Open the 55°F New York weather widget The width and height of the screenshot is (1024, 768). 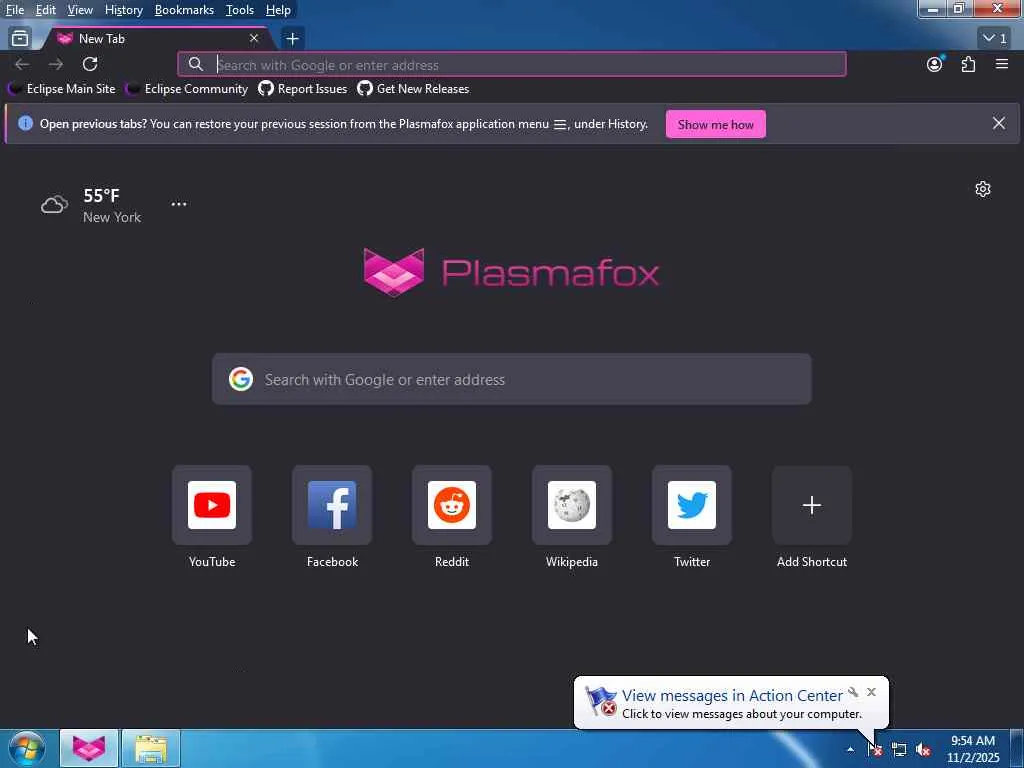91,205
